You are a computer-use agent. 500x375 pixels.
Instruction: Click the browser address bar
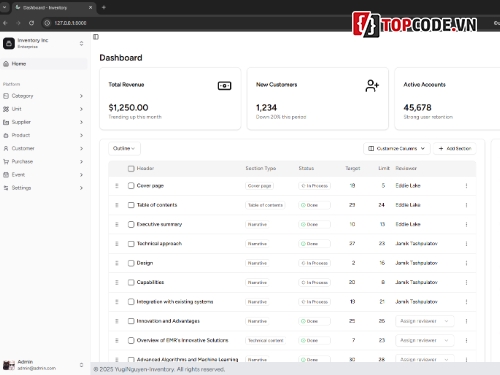coord(200,23)
